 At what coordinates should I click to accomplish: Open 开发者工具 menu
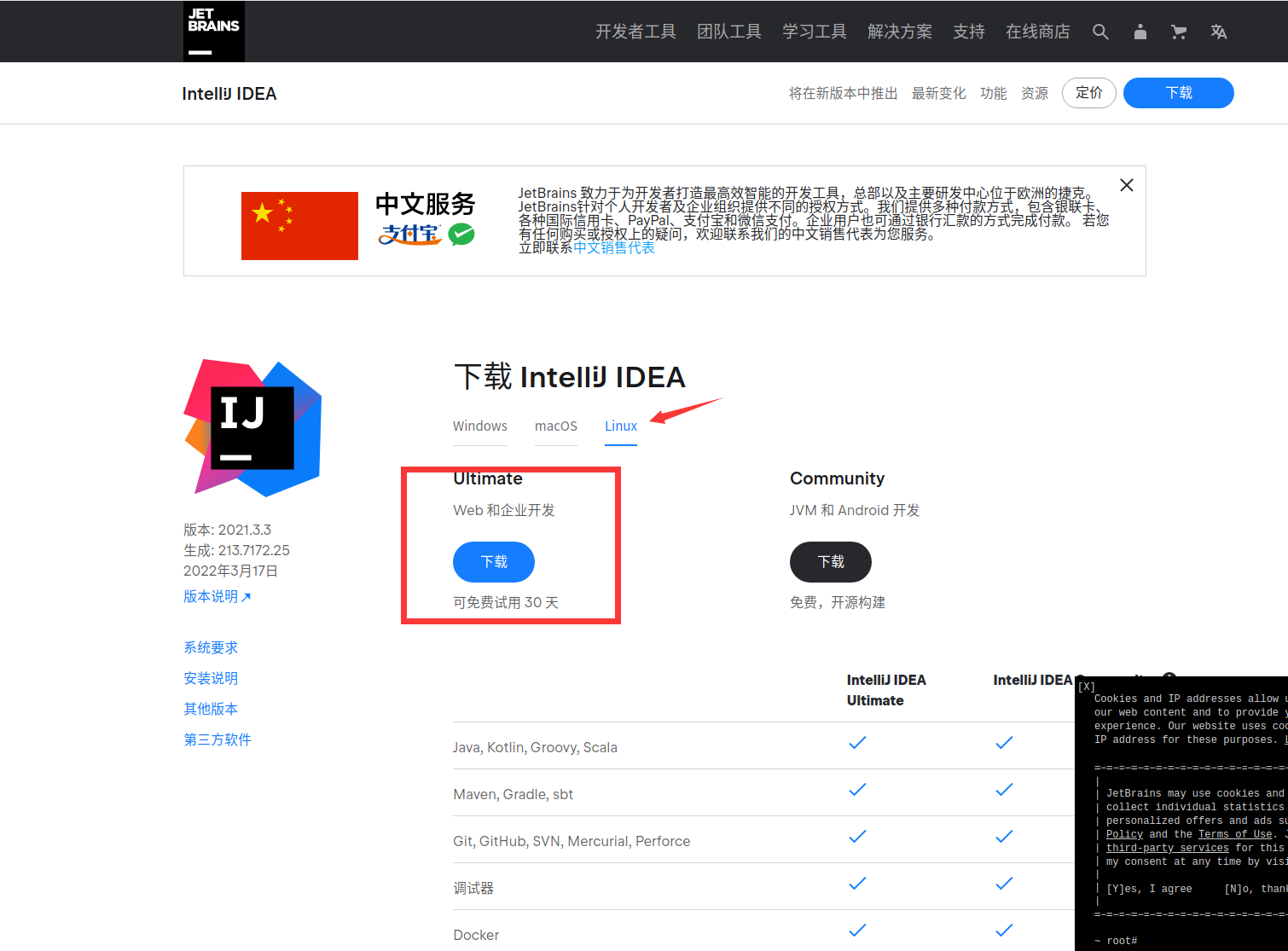tap(635, 32)
